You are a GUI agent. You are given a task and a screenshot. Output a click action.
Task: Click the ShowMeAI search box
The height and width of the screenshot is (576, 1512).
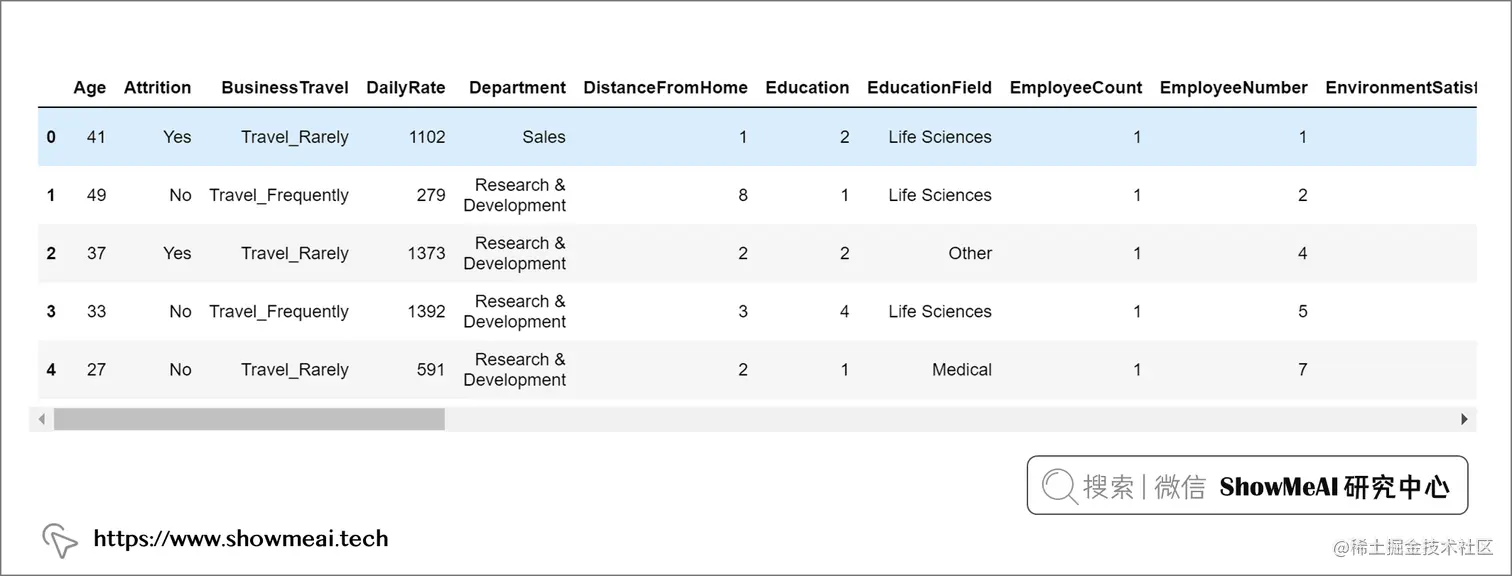tap(1246, 486)
